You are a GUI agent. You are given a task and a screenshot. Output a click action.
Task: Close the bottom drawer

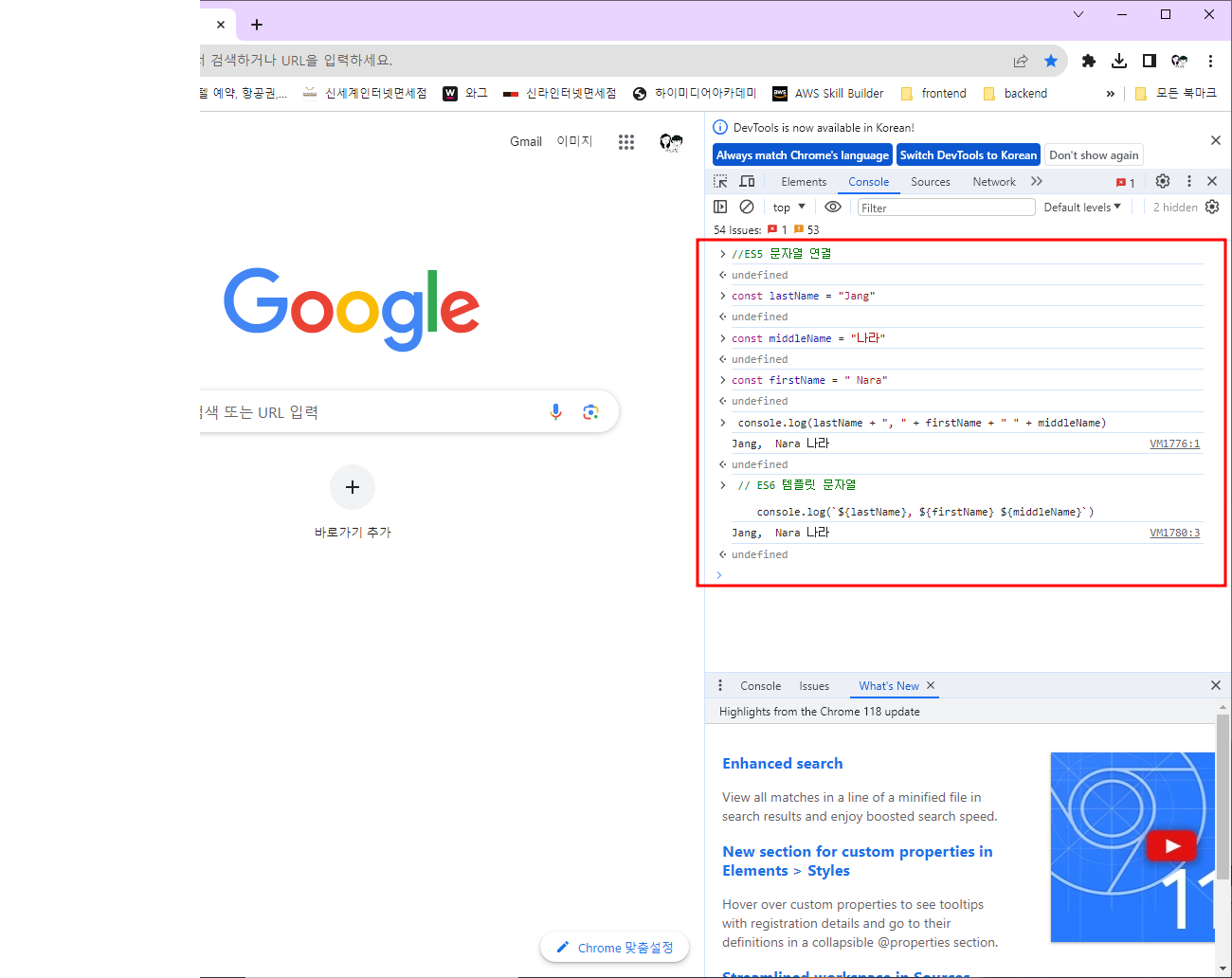1216,685
